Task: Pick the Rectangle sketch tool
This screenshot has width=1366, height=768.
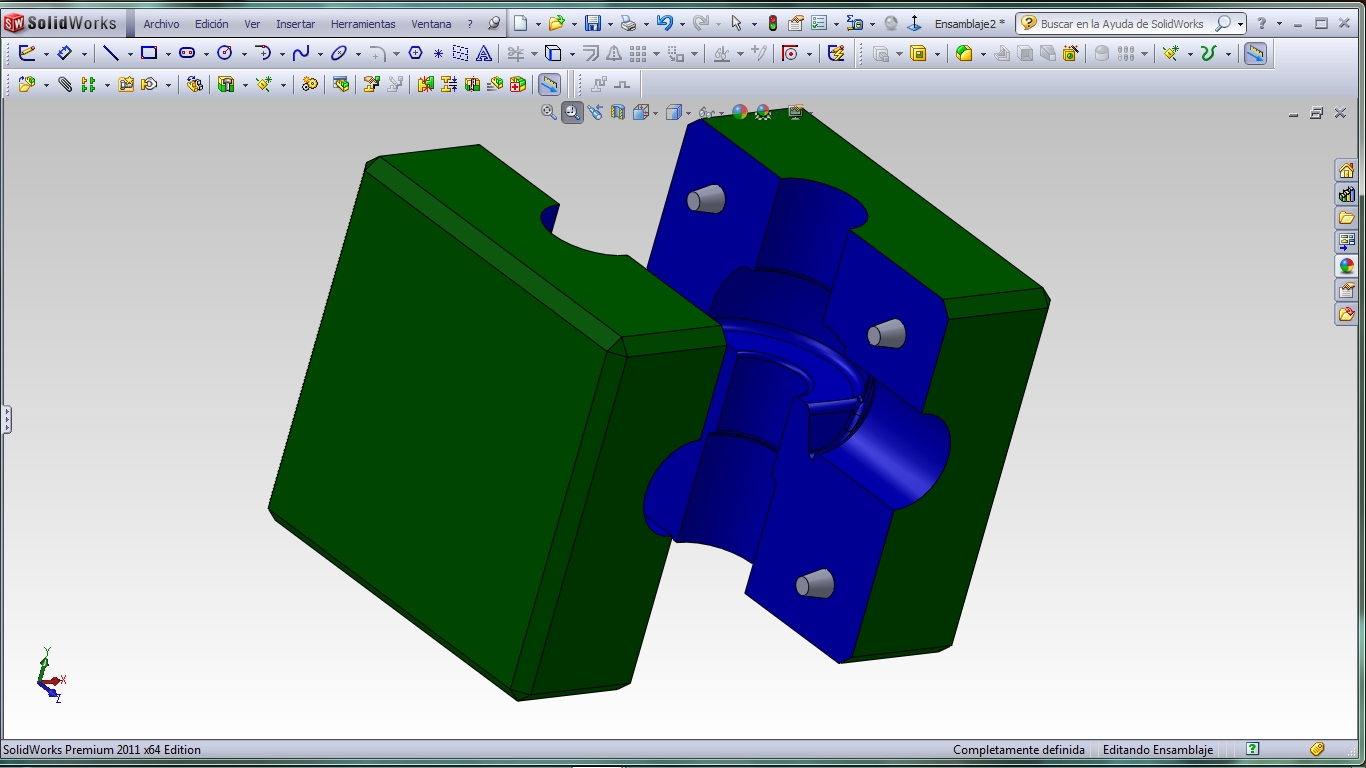Action: coord(149,53)
